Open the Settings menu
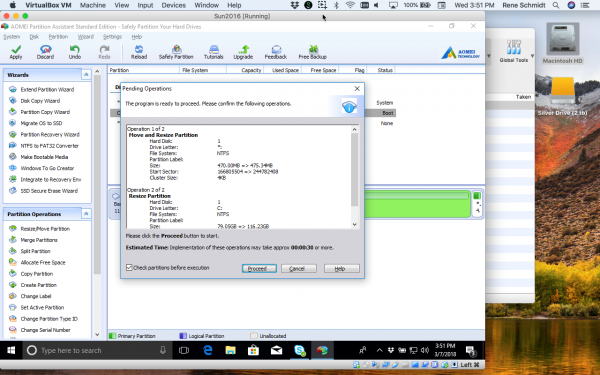This screenshot has width=600, height=375. click(x=112, y=37)
